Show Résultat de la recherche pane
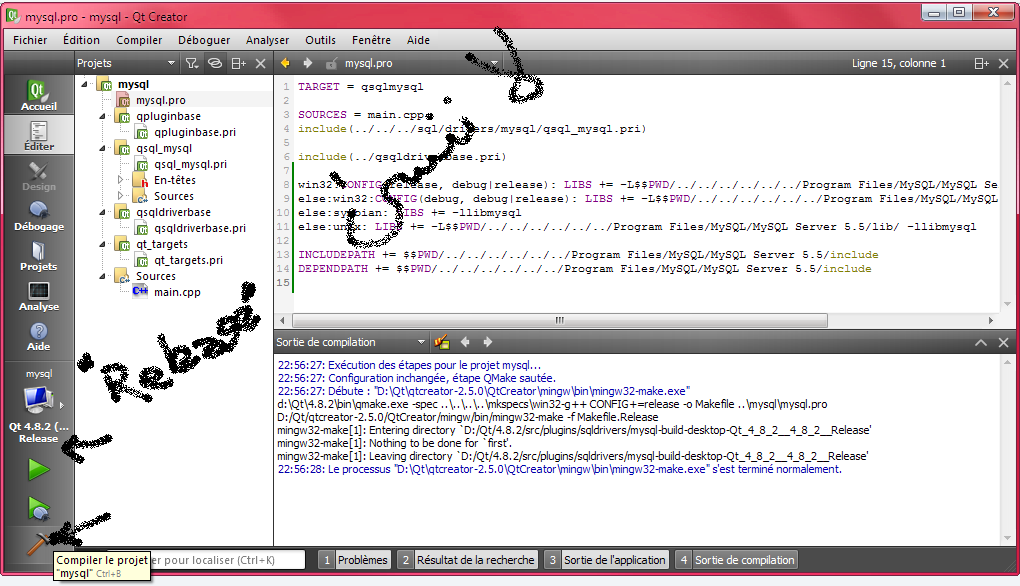1020x586 pixels. (468, 560)
